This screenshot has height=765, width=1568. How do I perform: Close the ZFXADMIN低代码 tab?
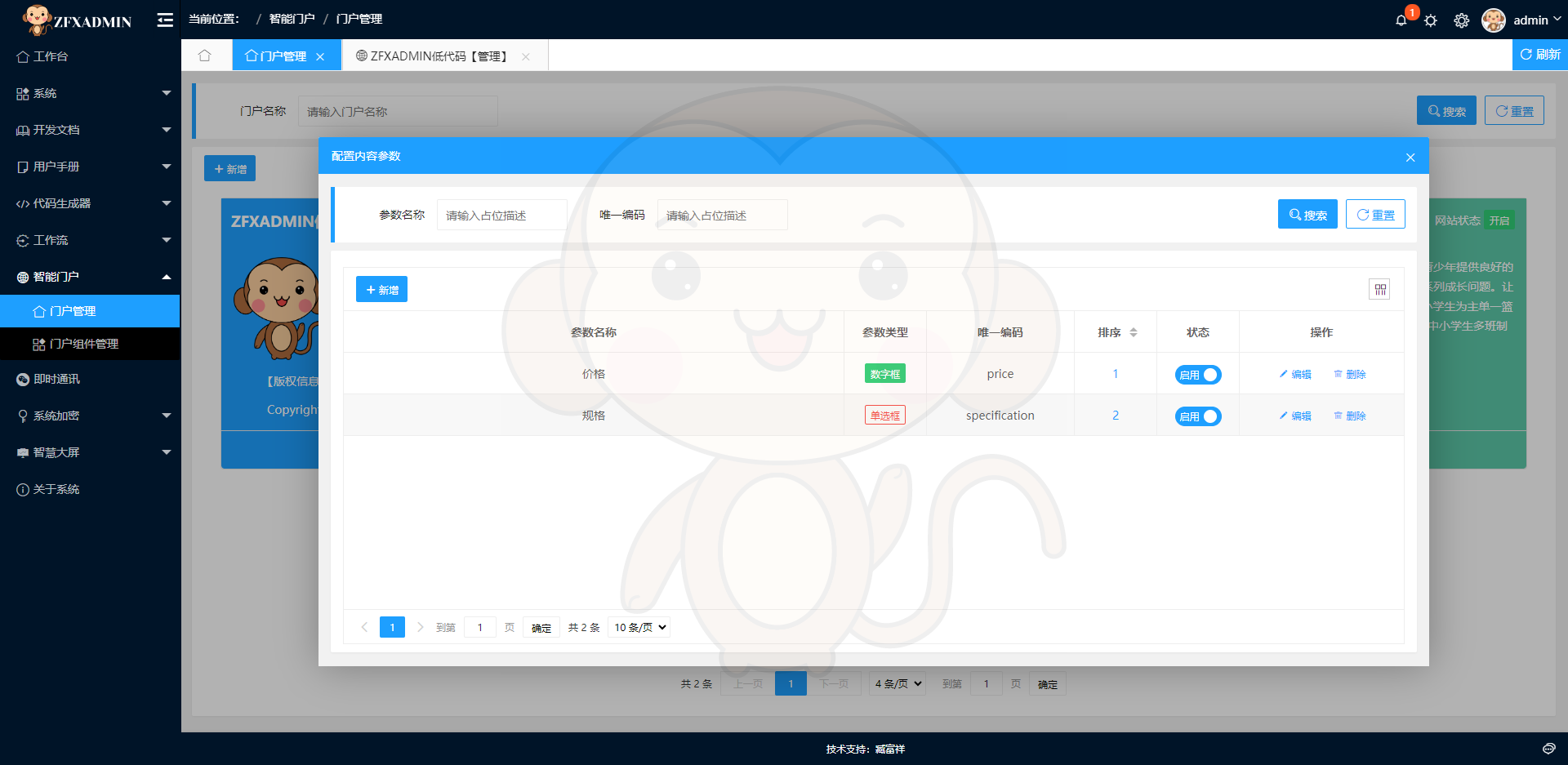(526, 56)
